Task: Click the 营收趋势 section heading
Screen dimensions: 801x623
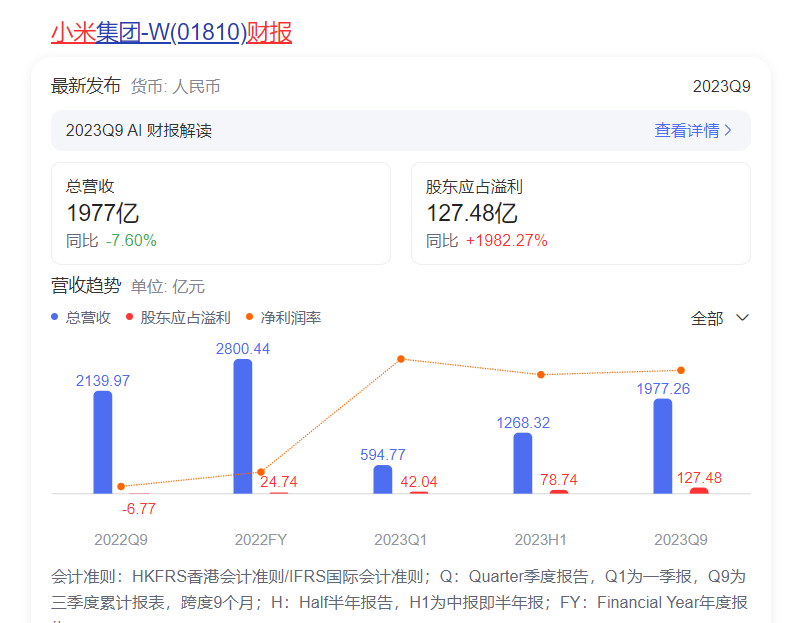Action: [x=86, y=285]
